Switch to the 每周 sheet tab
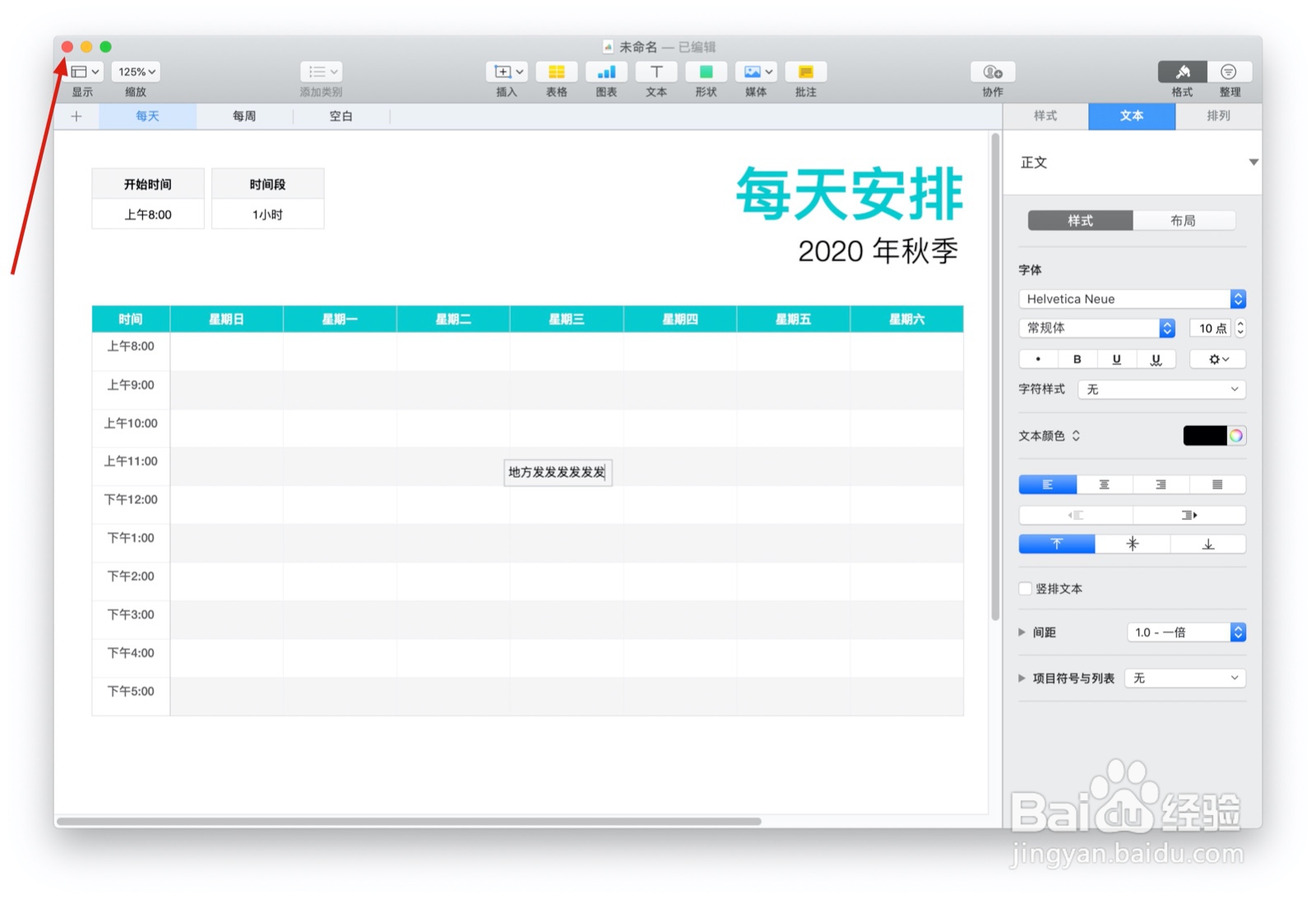 [243, 116]
